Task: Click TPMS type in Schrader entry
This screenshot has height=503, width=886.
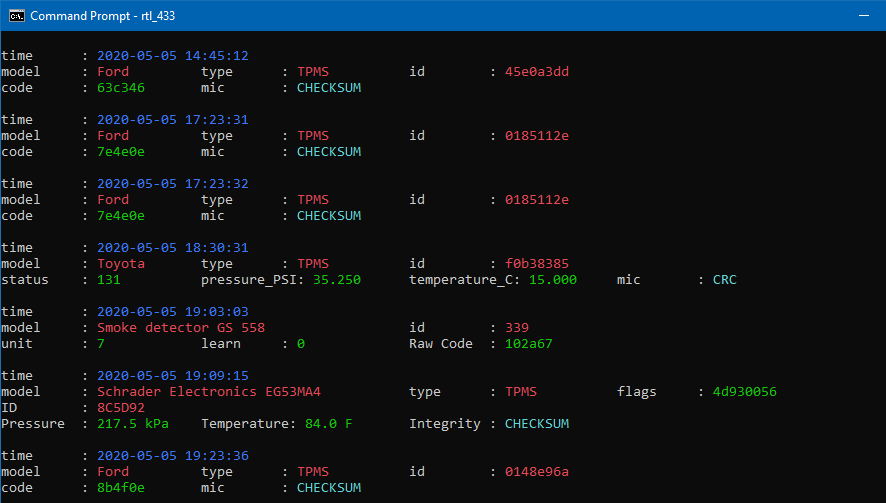Action: (521, 392)
